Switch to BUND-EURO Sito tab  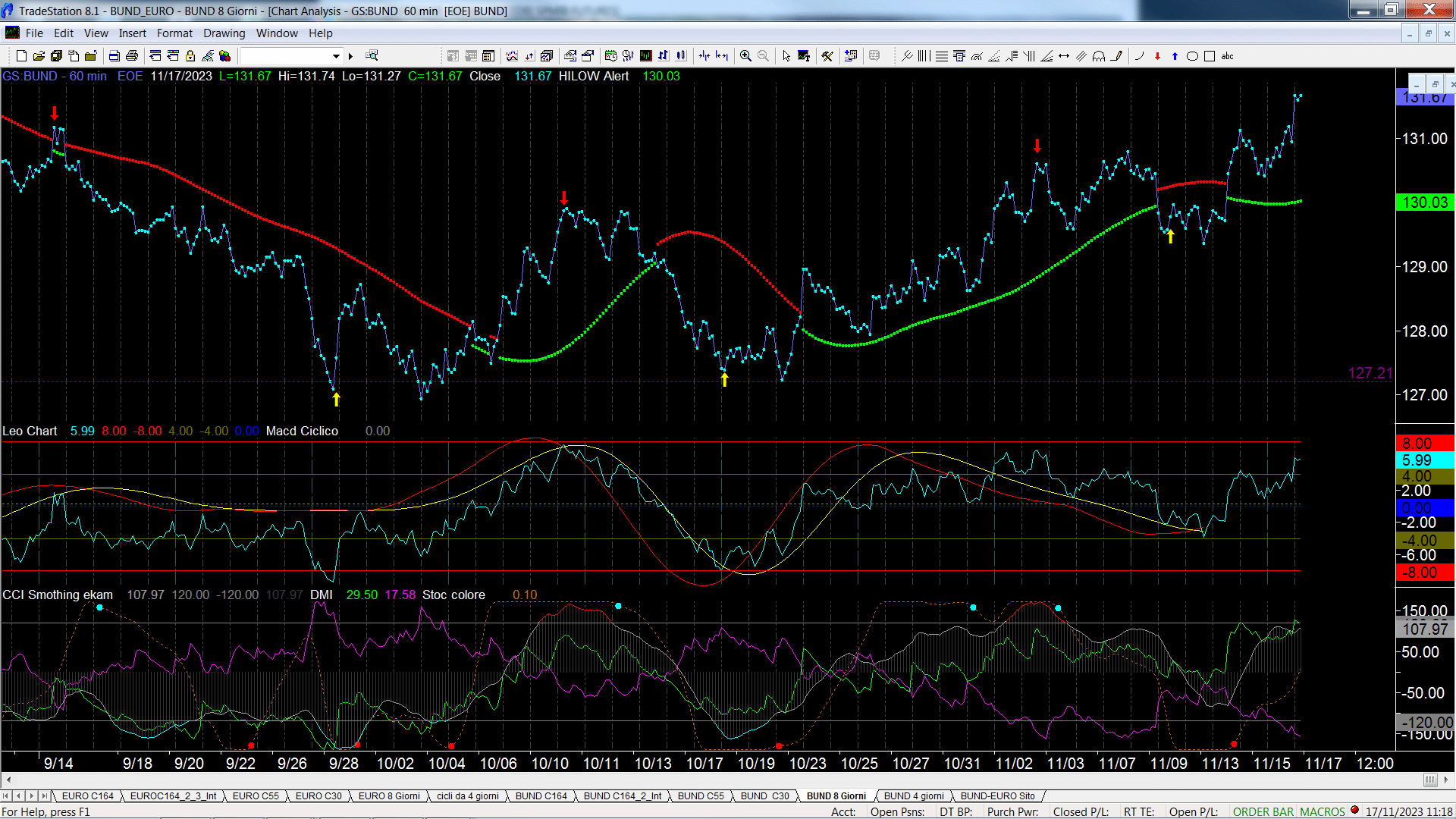tap(997, 796)
